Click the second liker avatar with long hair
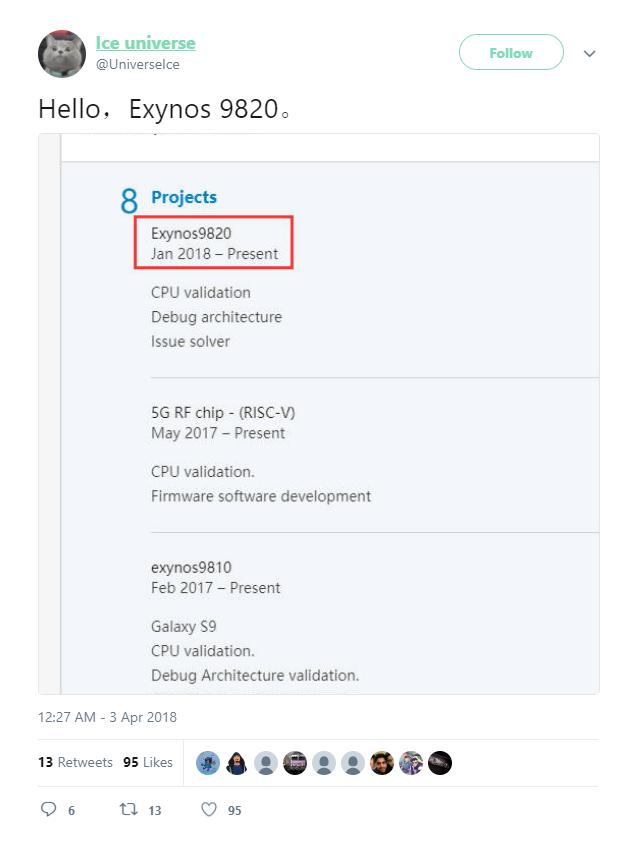 [x=237, y=763]
